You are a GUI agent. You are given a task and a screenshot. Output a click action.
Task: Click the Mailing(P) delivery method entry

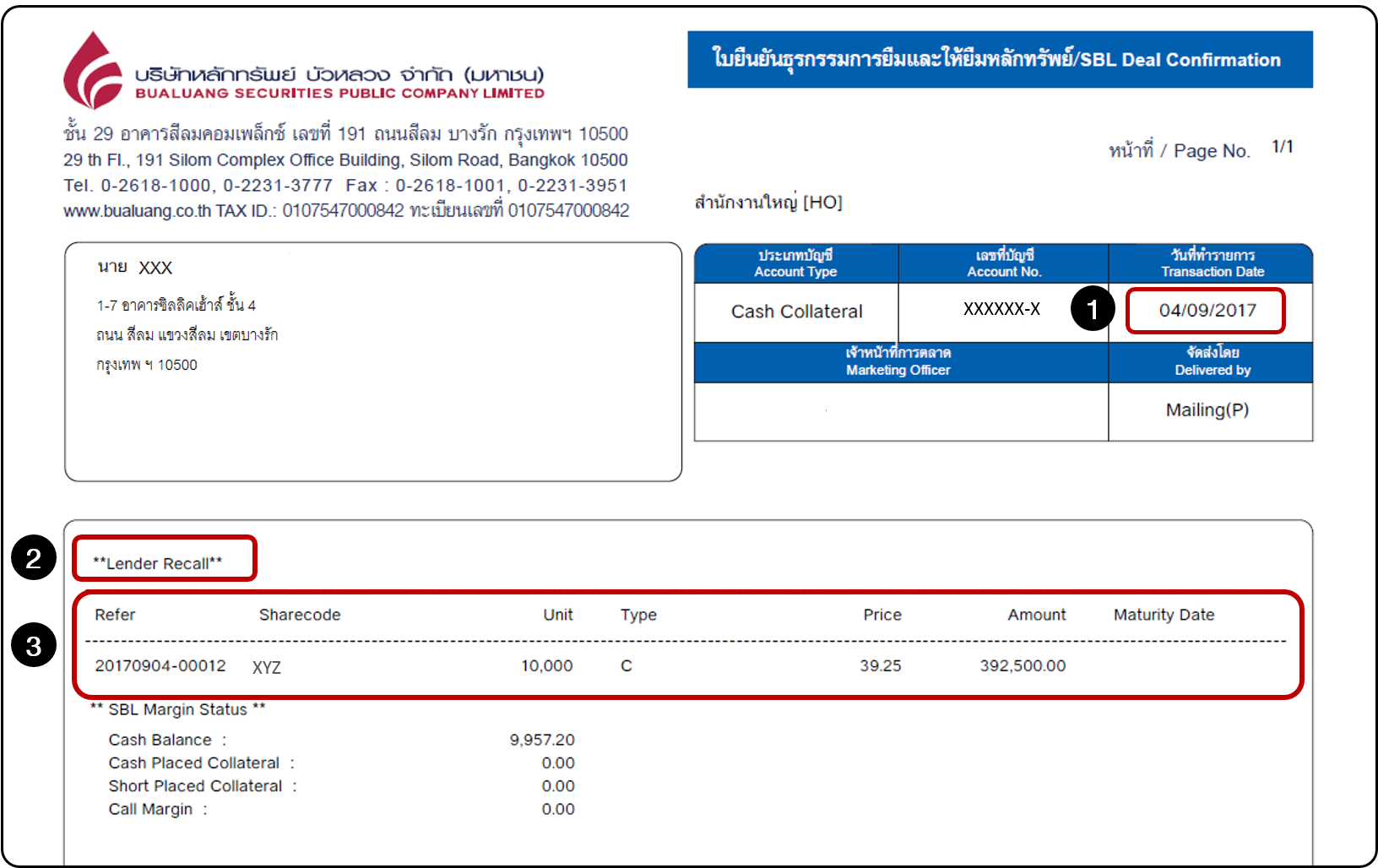click(1211, 410)
